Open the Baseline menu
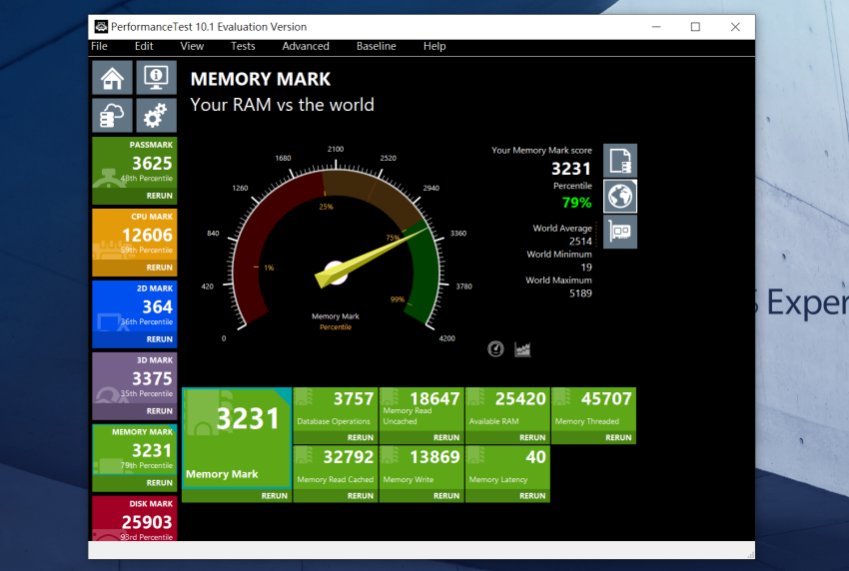Image resolution: width=849 pixels, height=571 pixels. (x=376, y=46)
